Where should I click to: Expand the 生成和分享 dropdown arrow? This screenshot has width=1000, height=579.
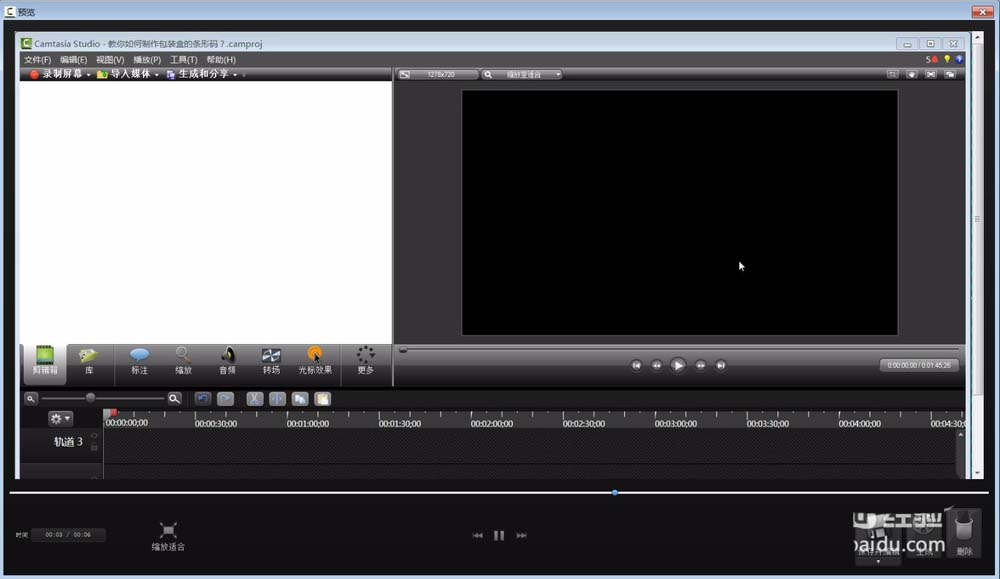coord(235,75)
